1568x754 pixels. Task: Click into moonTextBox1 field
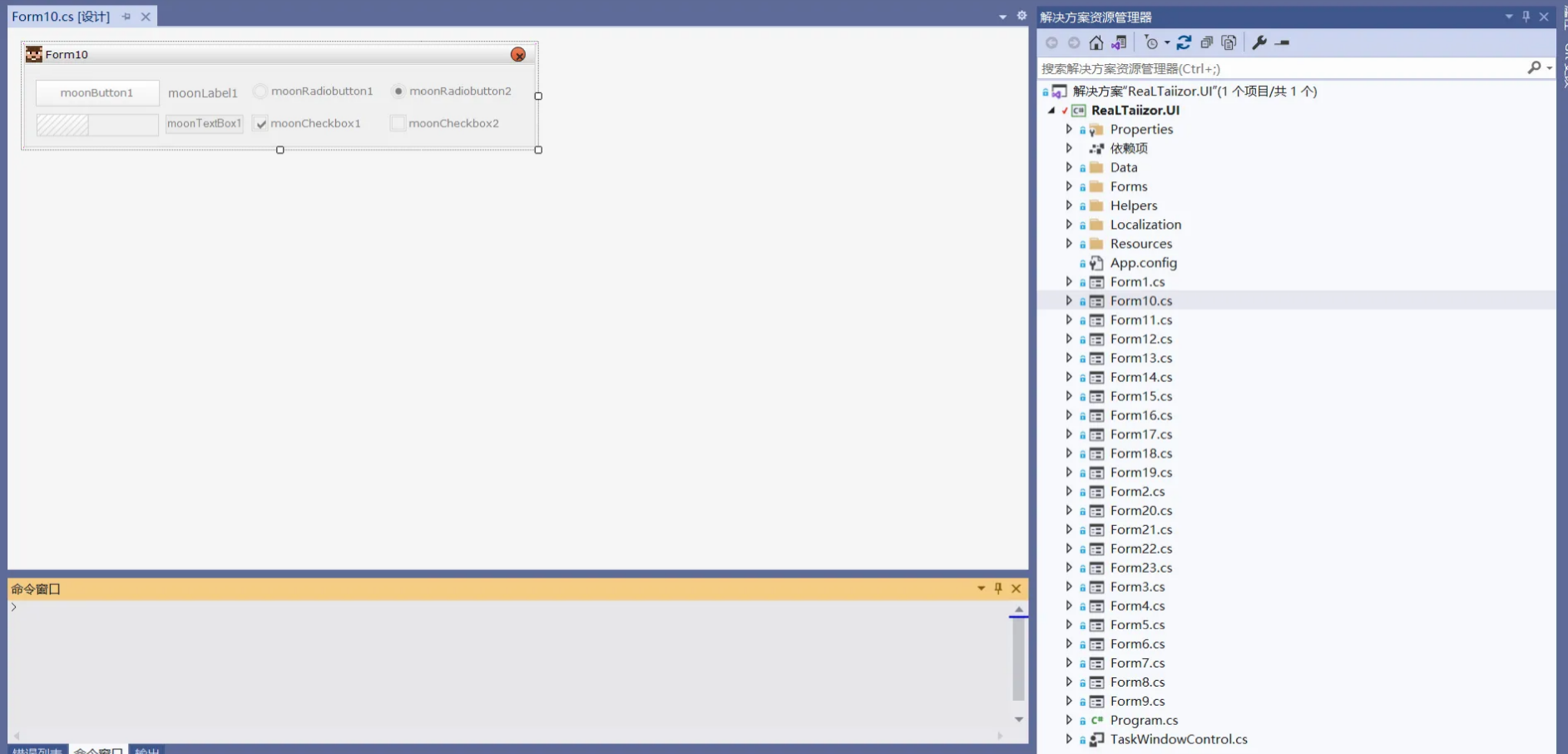pyautogui.click(x=205, y=124)
